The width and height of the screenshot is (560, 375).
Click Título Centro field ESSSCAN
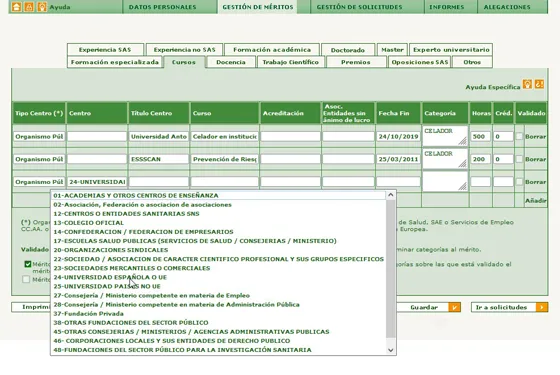point(159,159)
